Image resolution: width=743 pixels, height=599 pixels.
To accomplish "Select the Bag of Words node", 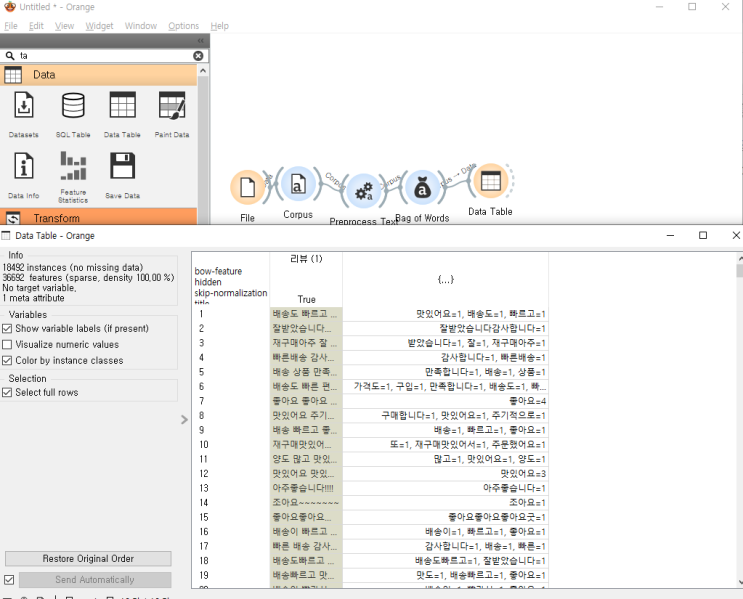I will click(422, 188).
